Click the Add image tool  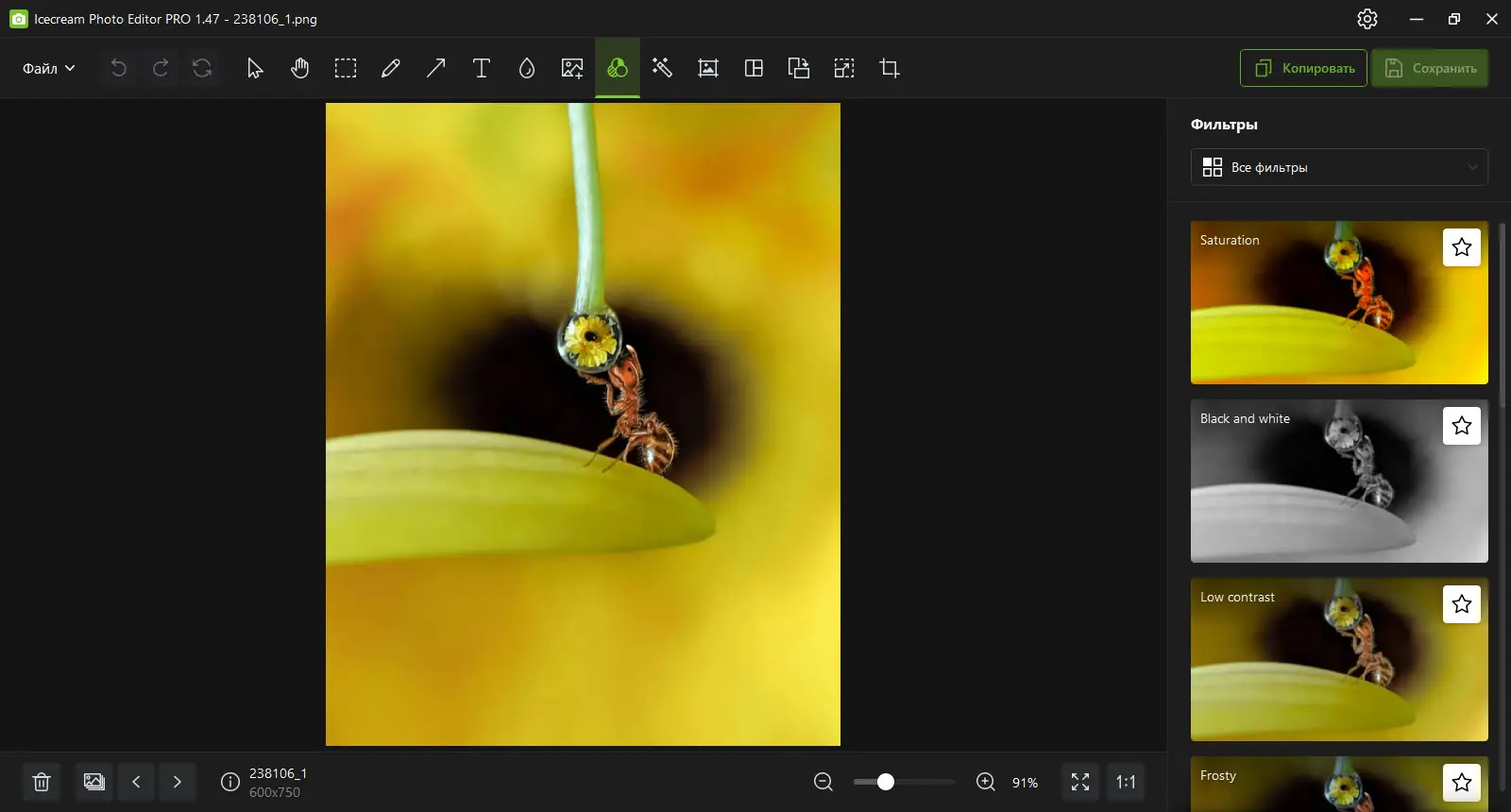click(571, 68)
